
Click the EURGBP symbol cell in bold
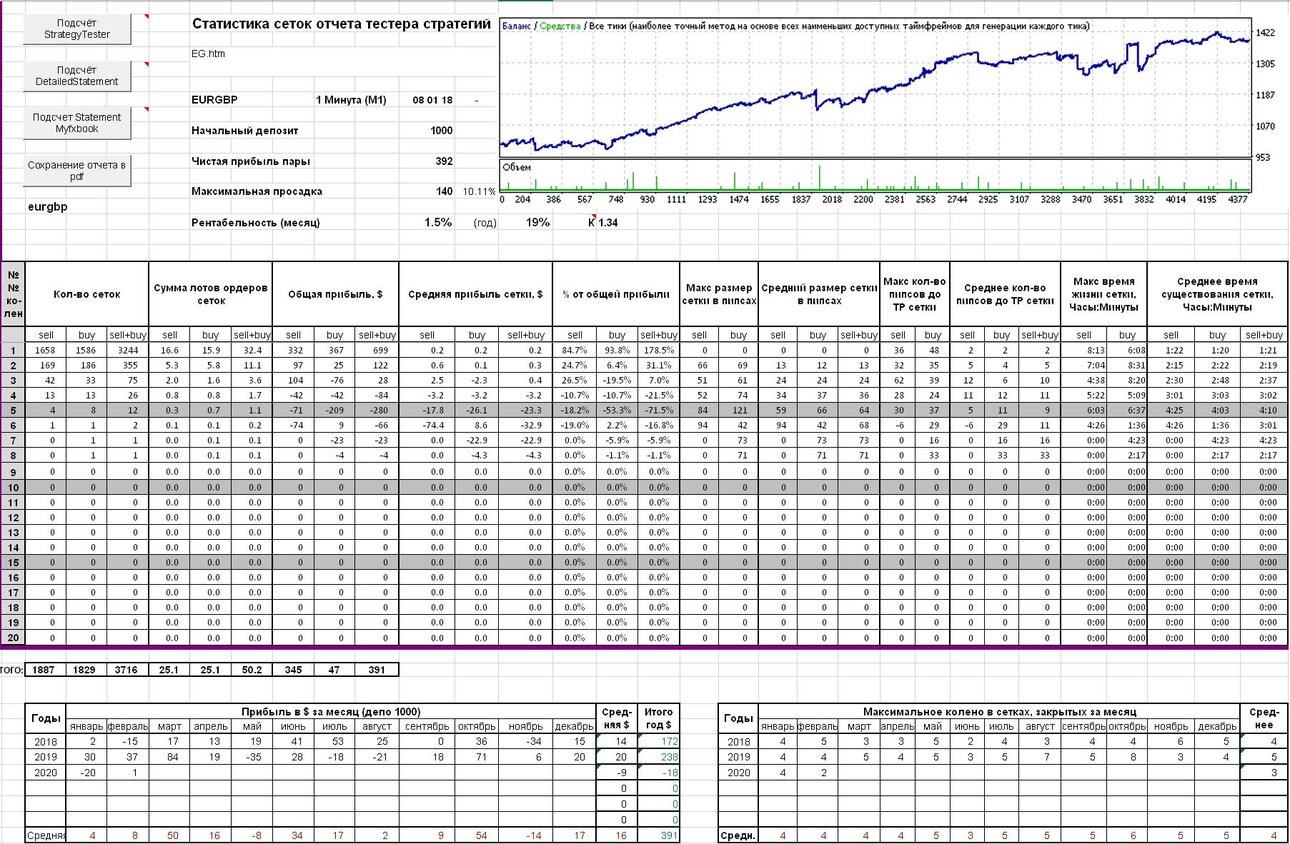(x=215, y=100)
